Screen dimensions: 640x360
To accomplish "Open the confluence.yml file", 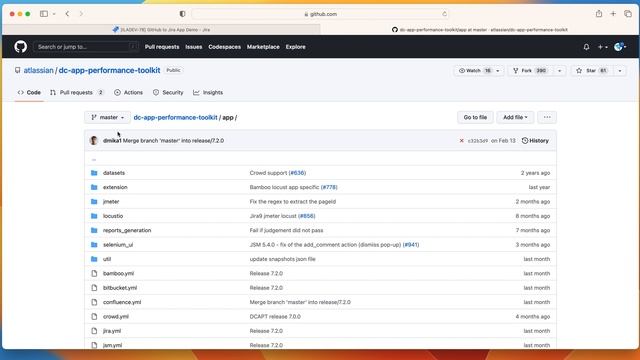I will (122, 302).
